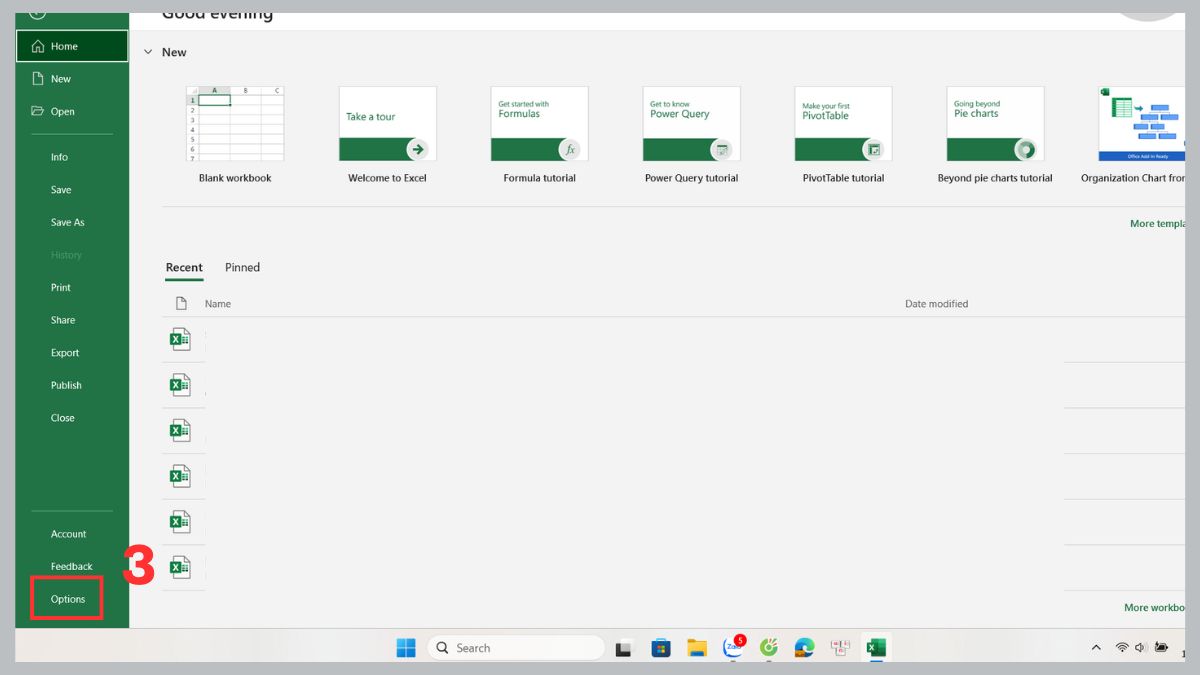Viewport: 1200px width, 675px height.
Task: Open the Print section
Action: pos(61,287)
